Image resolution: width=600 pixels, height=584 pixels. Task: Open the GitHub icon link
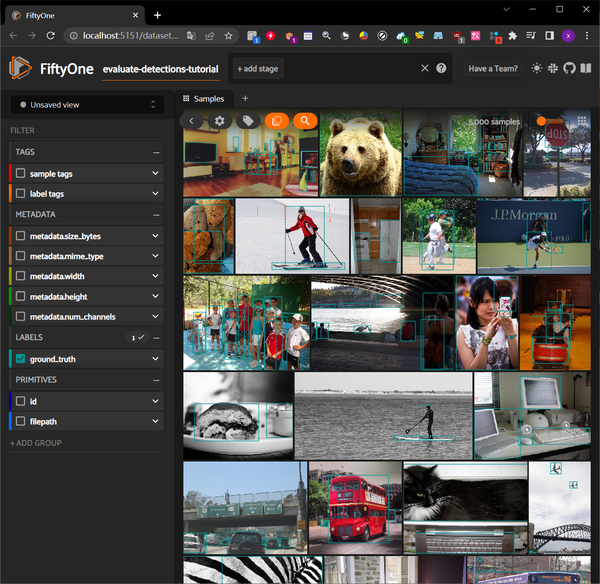click(569, 68)
